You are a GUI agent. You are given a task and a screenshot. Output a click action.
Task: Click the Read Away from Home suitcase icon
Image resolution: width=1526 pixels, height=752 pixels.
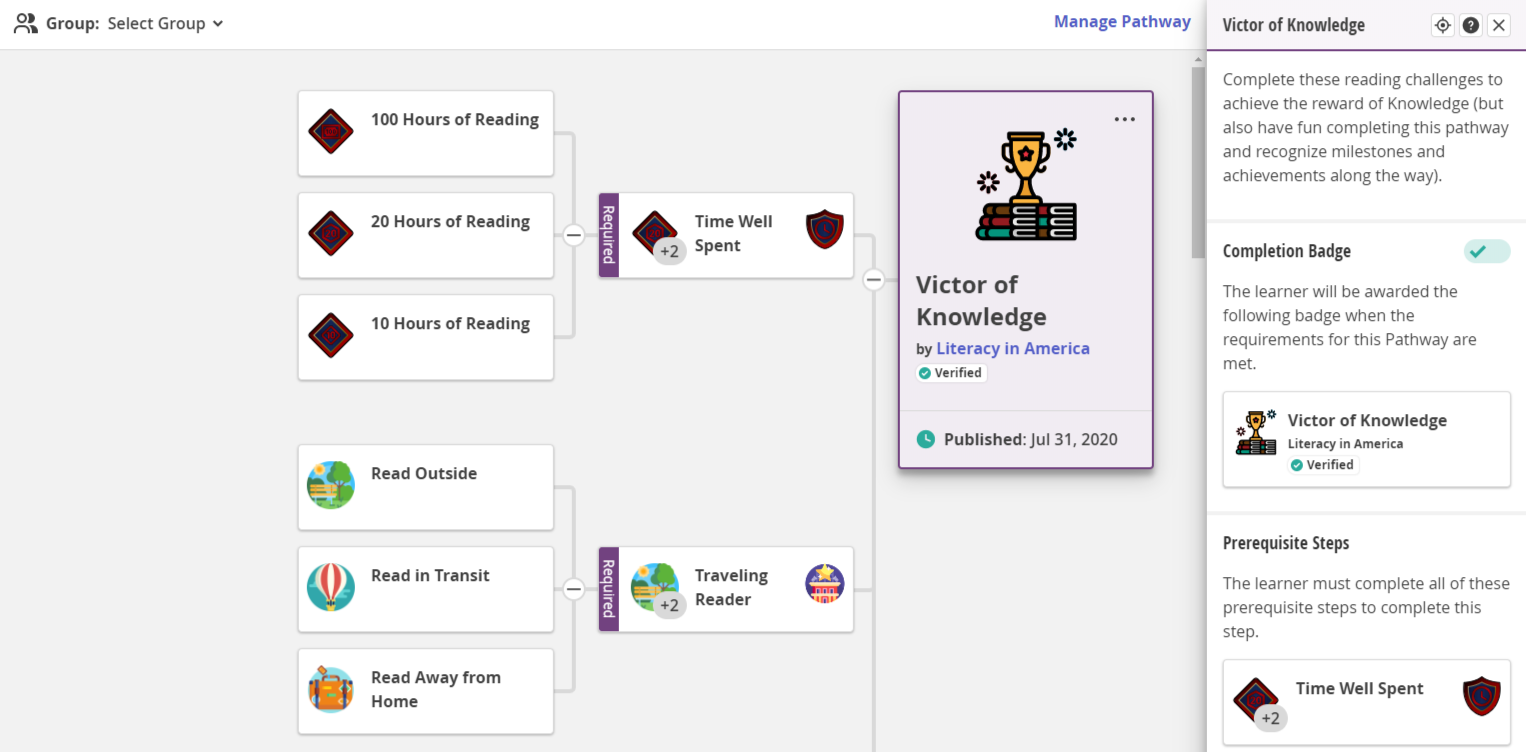(x=331, y=689)
